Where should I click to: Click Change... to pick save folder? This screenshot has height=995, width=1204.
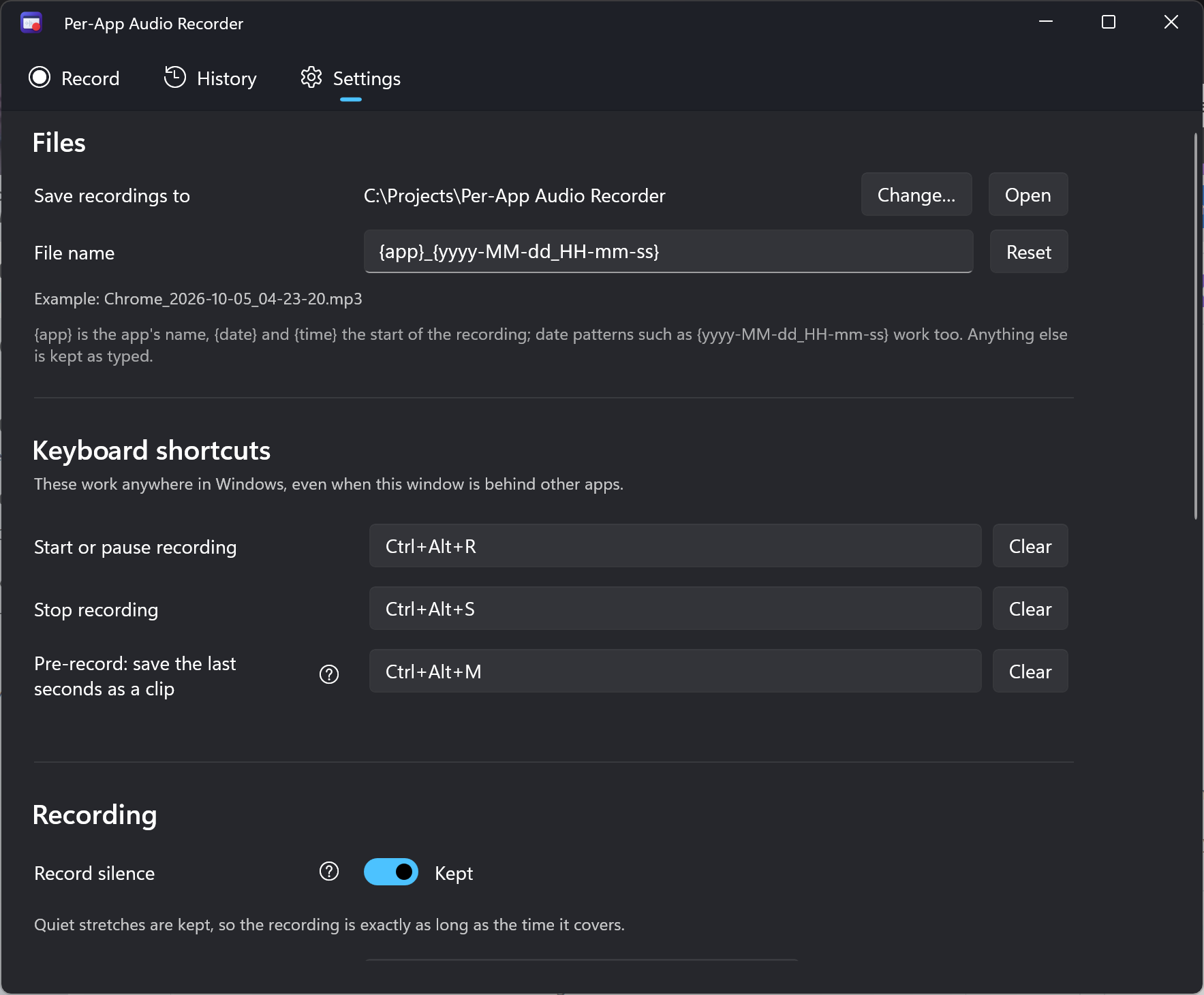point(916,195)
